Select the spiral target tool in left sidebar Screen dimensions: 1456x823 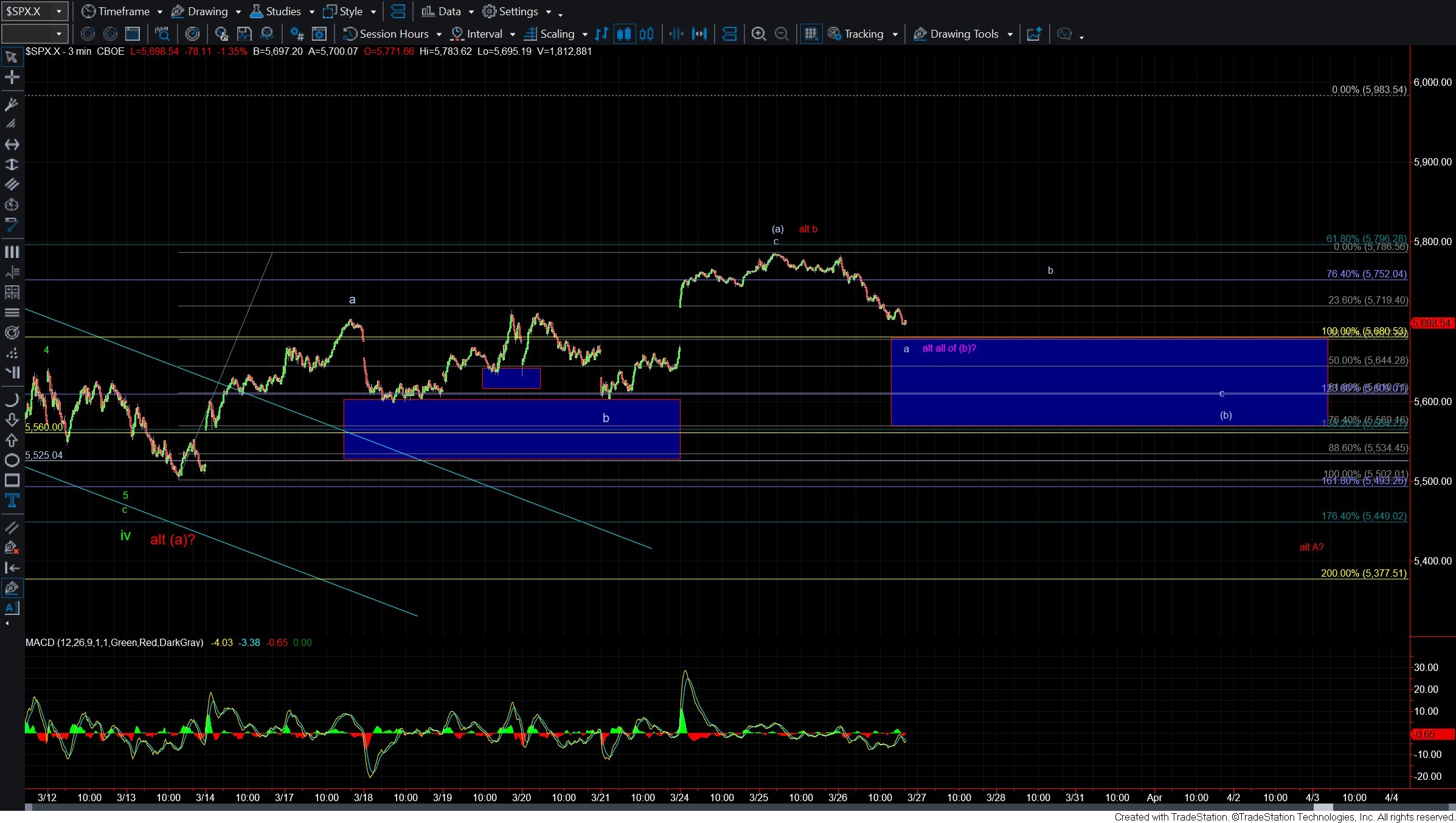click(12, 333)
